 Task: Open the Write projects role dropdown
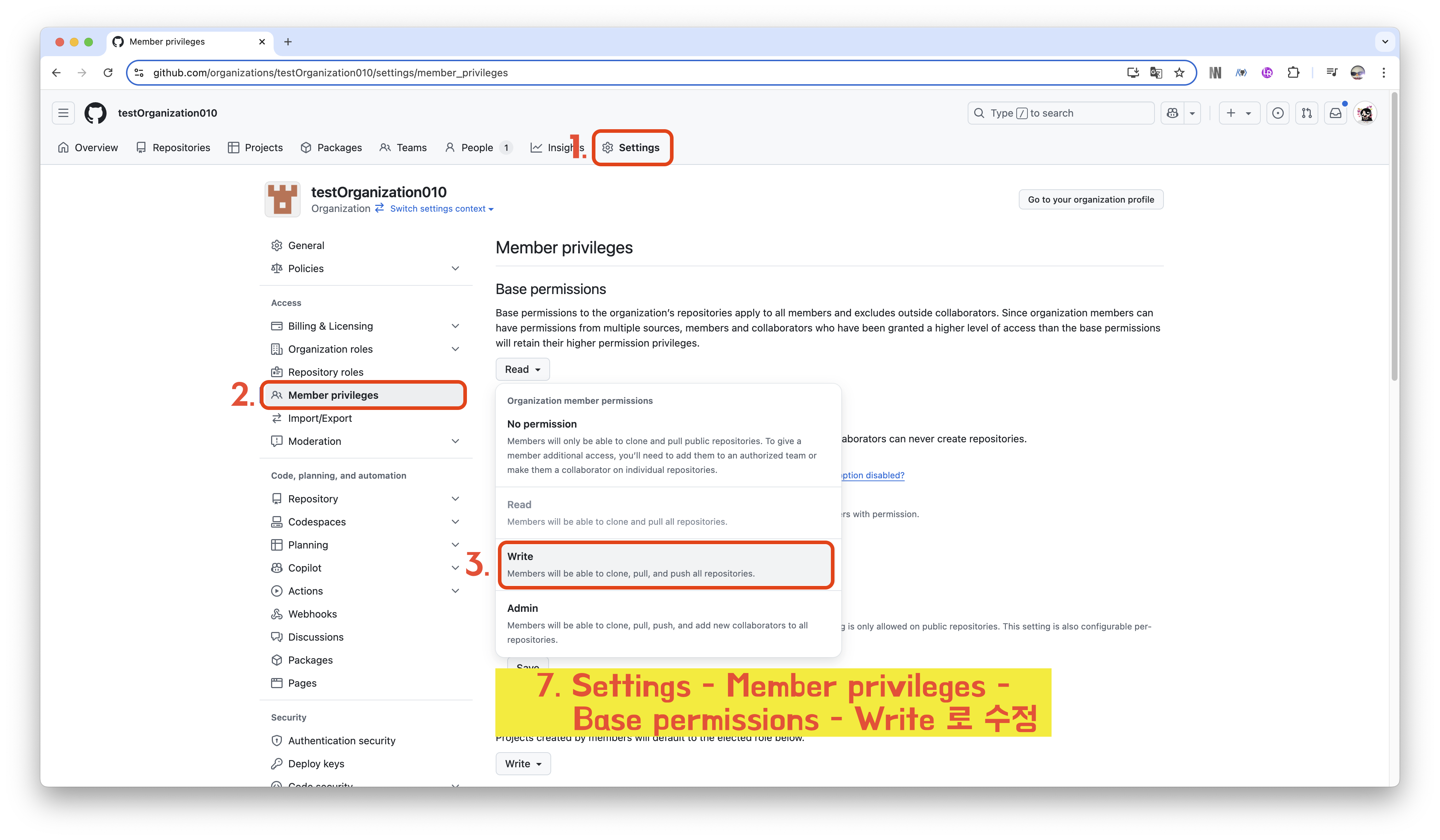[x=523, y=763]
